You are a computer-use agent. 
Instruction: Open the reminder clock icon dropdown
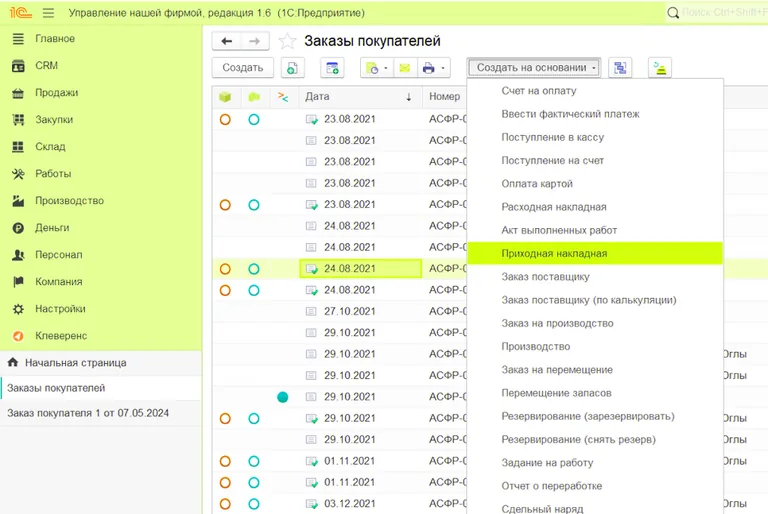pyautogui.click(x=375, y=68)
